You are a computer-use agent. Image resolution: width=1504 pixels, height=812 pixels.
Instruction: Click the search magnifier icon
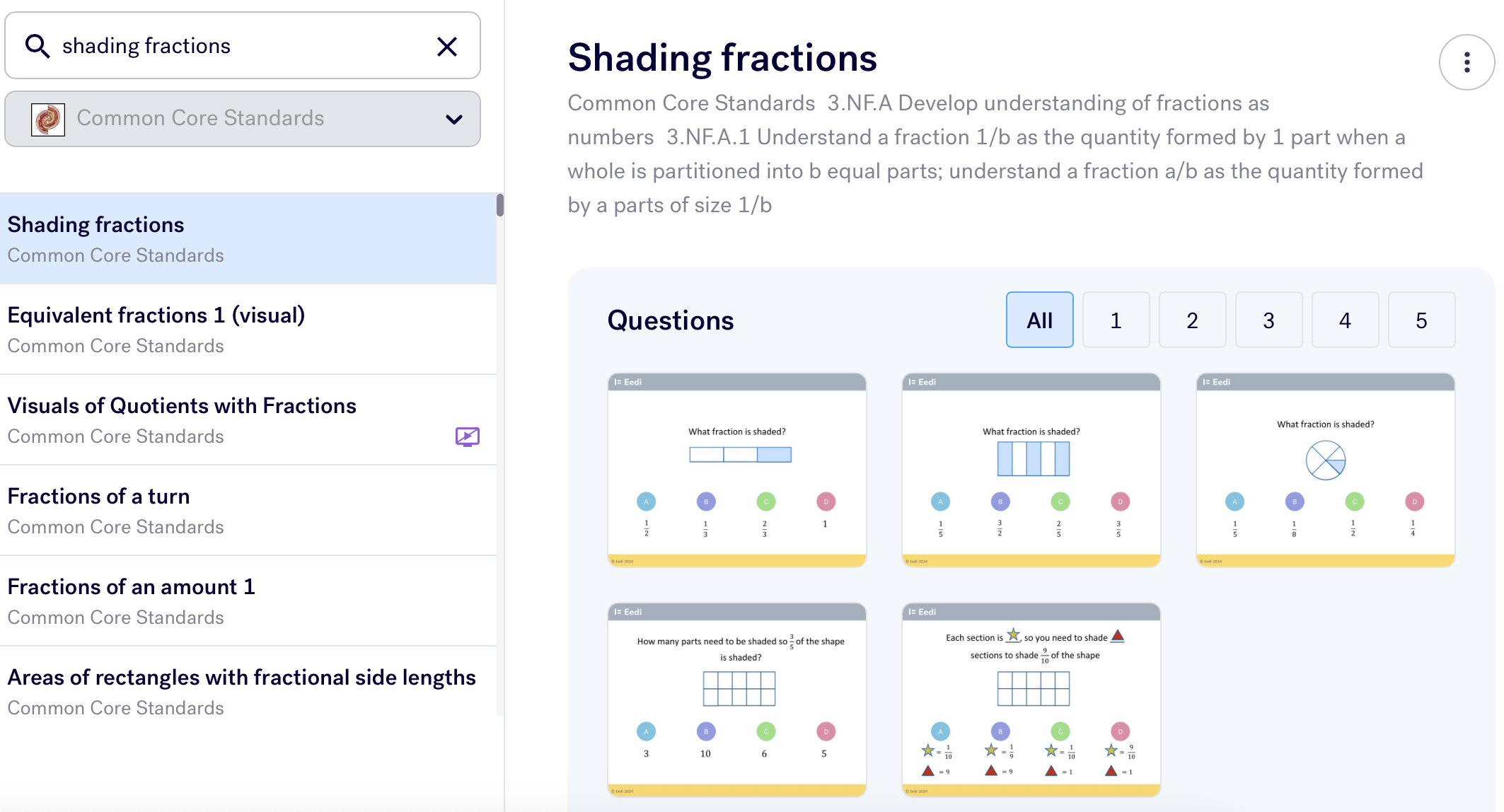[x=37, y=46]
